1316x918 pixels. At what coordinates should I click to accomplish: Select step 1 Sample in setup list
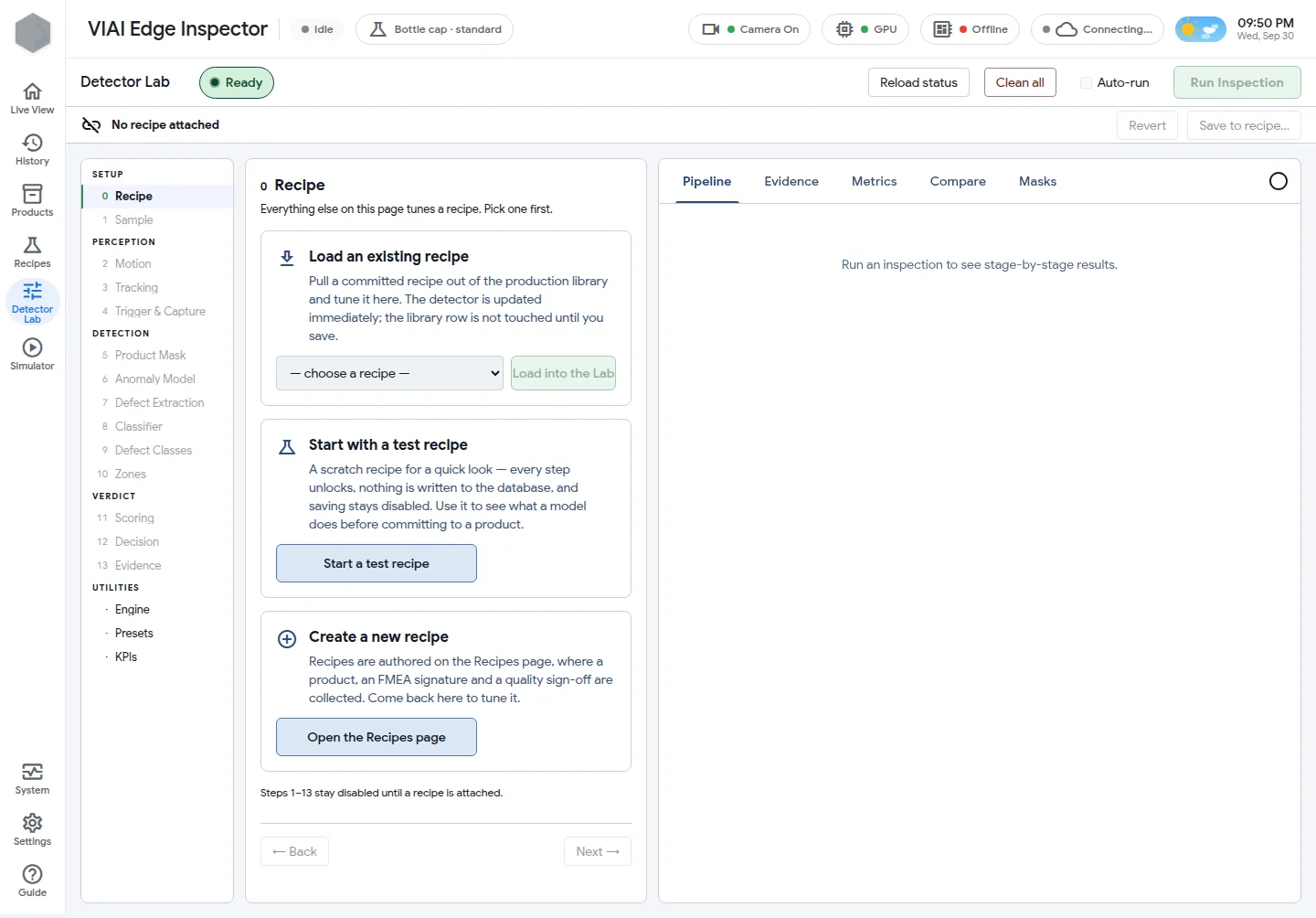point(157,219)
